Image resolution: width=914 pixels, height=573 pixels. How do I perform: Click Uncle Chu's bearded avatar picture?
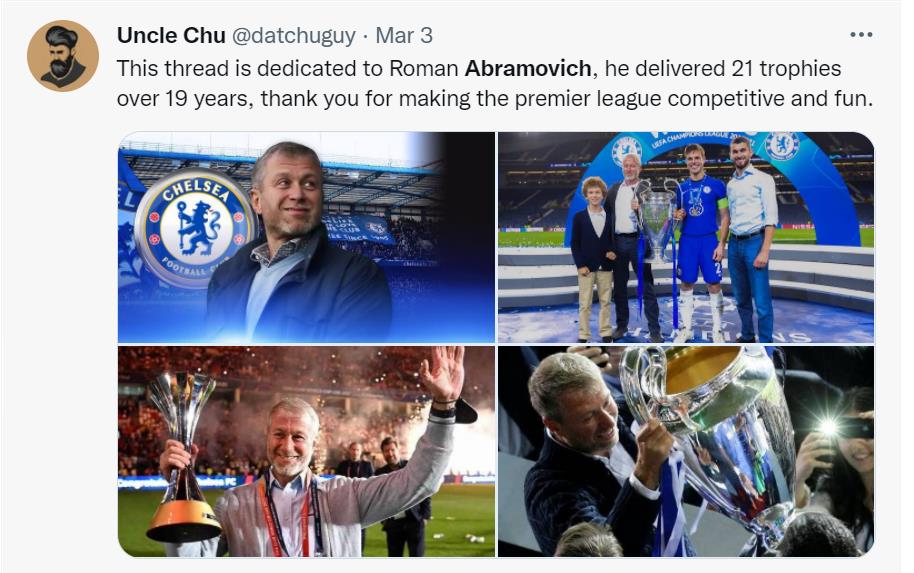point(63,56)
